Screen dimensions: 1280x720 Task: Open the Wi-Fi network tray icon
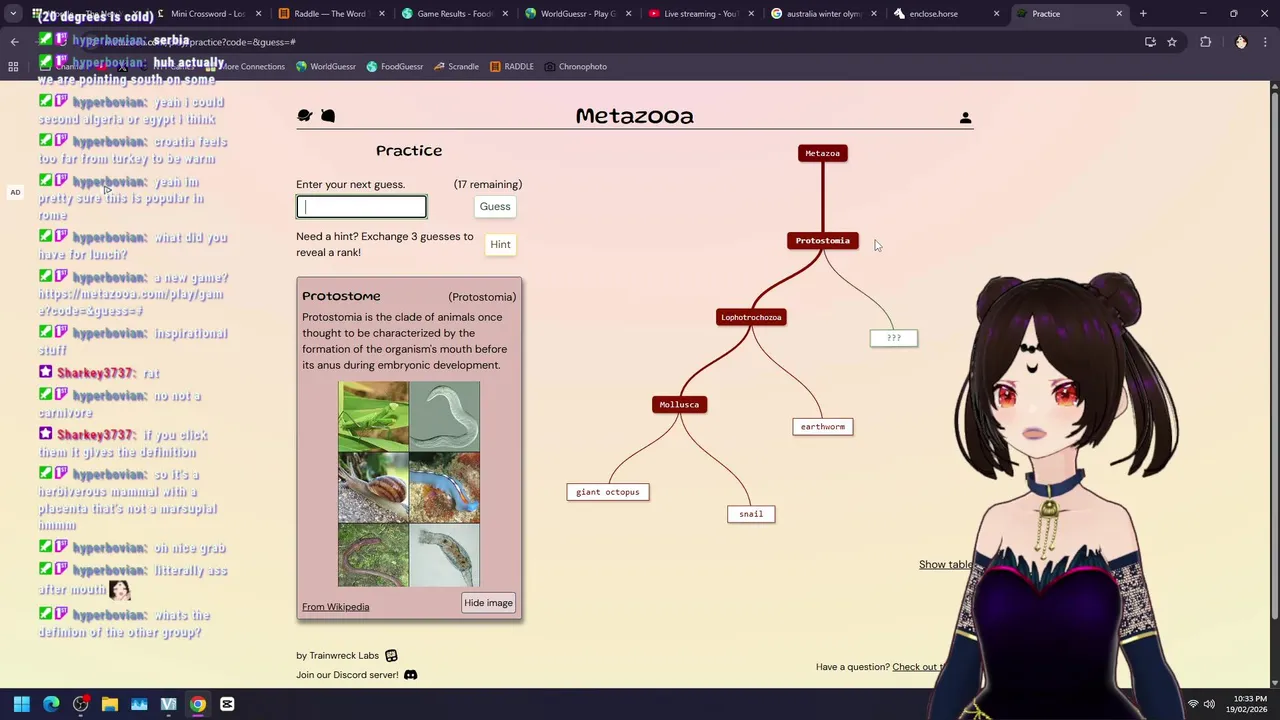(1192, 704)
